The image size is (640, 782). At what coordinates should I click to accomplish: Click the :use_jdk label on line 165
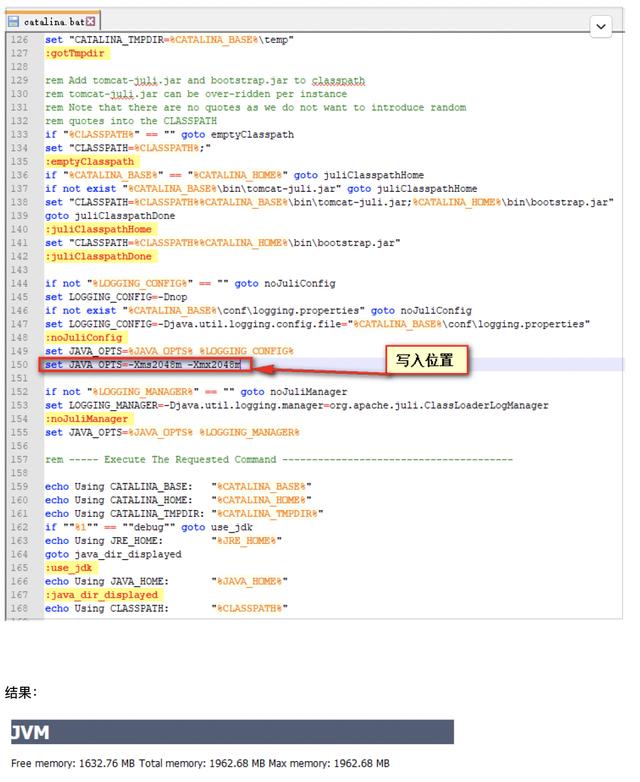click(69, 567)
